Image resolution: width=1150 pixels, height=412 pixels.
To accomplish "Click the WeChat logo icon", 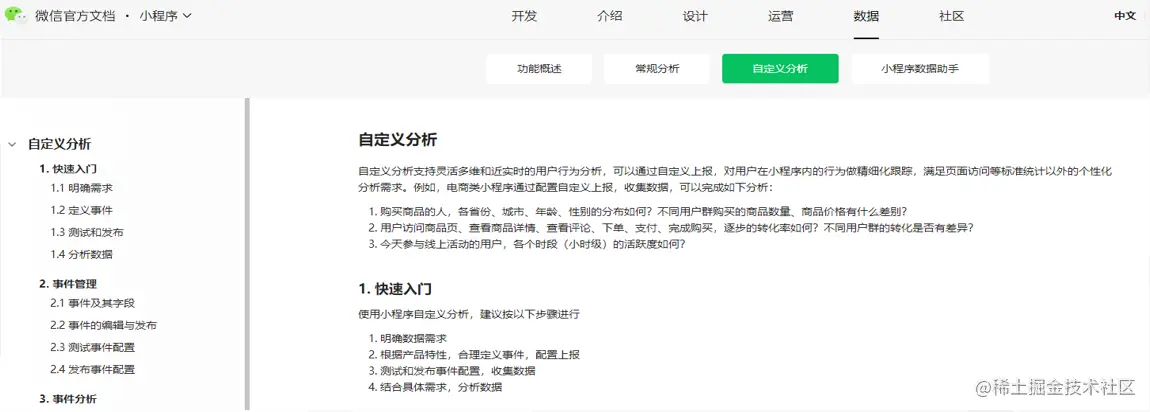I will click(x=15, y=15).
